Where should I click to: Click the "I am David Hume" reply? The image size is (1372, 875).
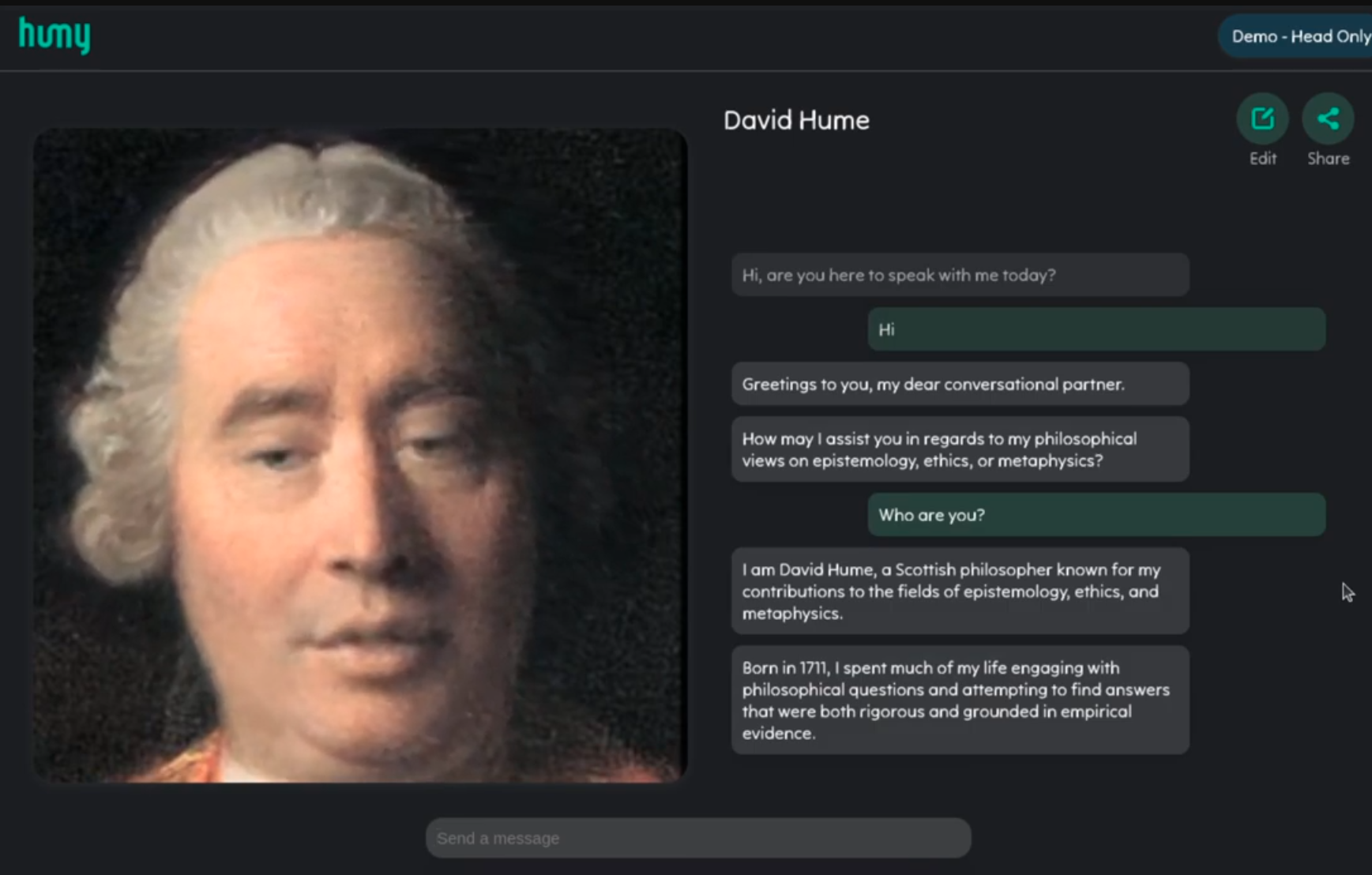point(960,591)
